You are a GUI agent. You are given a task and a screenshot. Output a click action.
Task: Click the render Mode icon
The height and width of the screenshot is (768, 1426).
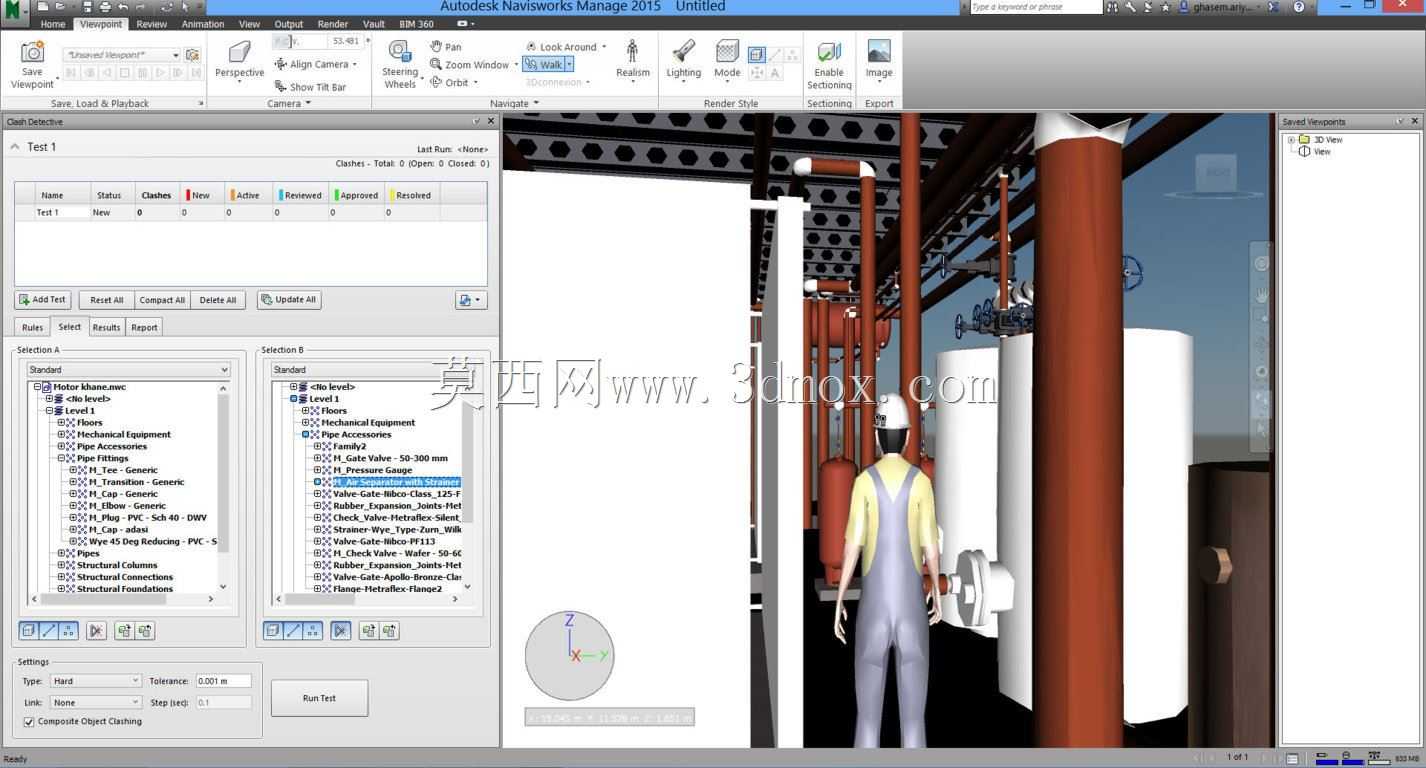click(727, 52)
